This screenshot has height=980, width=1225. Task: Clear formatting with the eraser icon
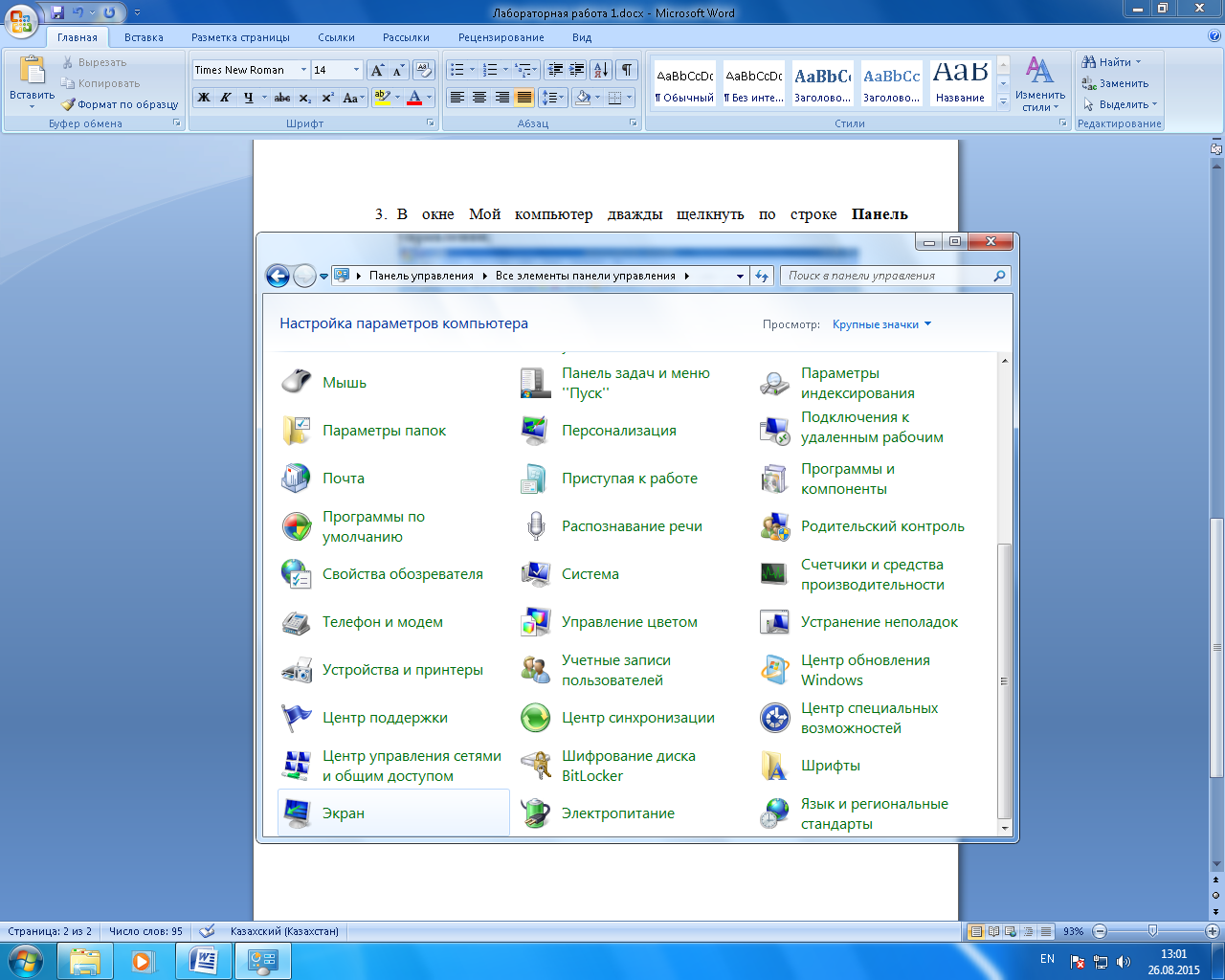point(425,70)
